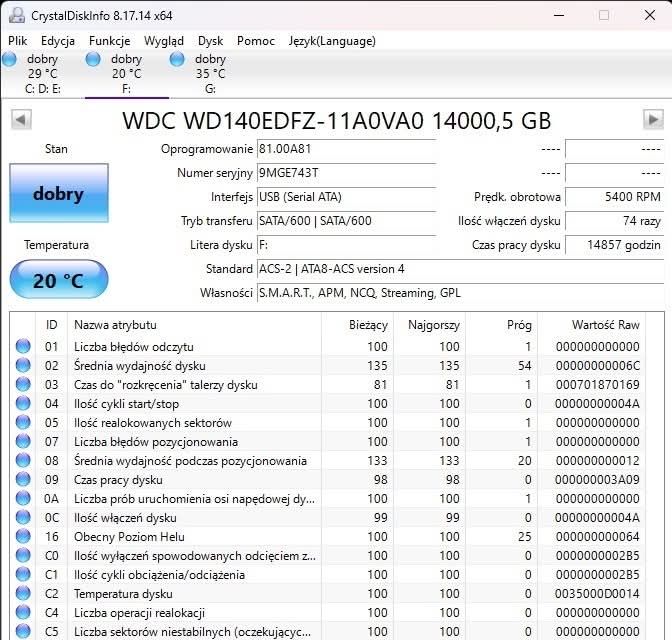Select the F: disk tab at 20 °C
This screenshot has height=640, width=672.
pyautogui.click(x=126, y=74)
